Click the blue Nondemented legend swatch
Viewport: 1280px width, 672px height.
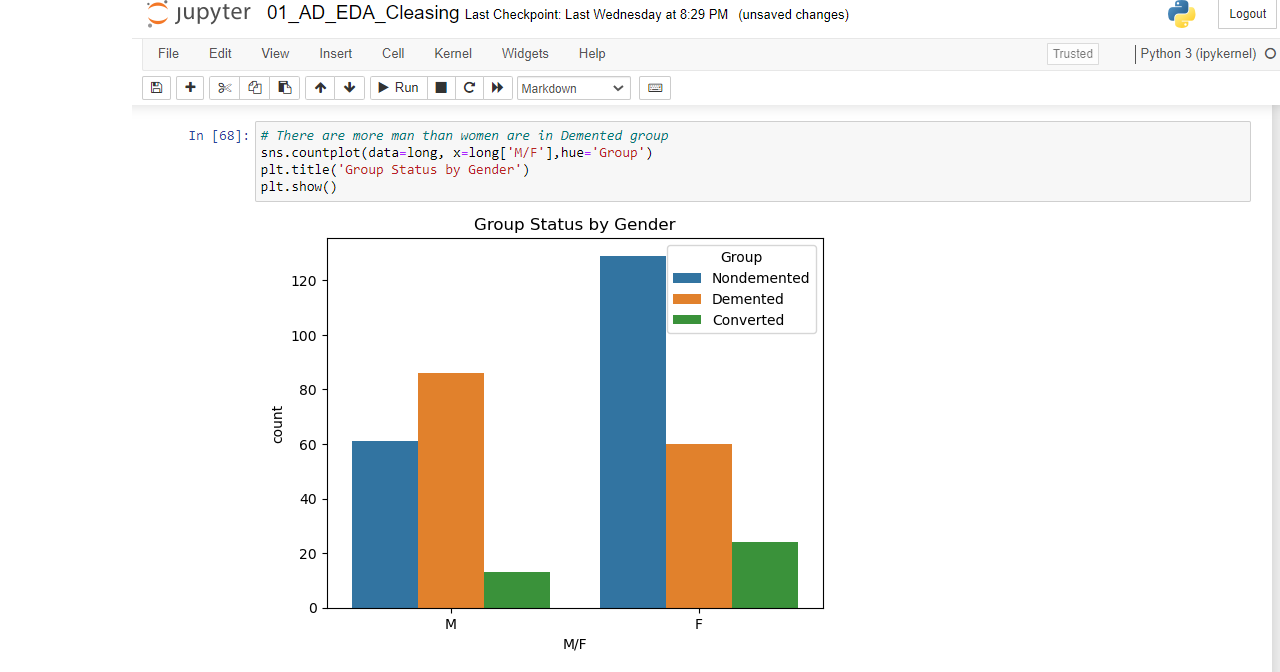687,278
